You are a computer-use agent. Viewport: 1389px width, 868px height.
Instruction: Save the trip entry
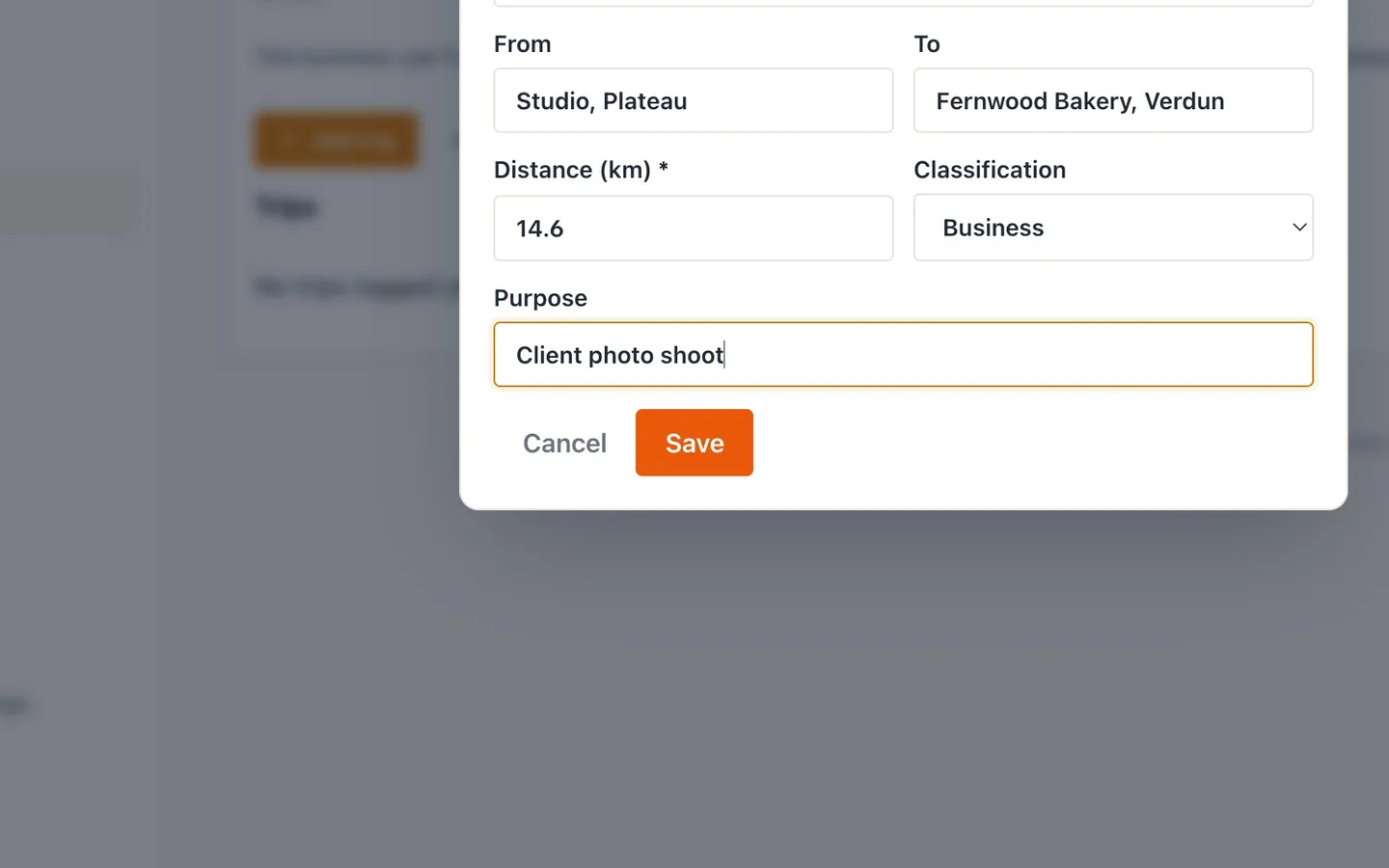694,443
